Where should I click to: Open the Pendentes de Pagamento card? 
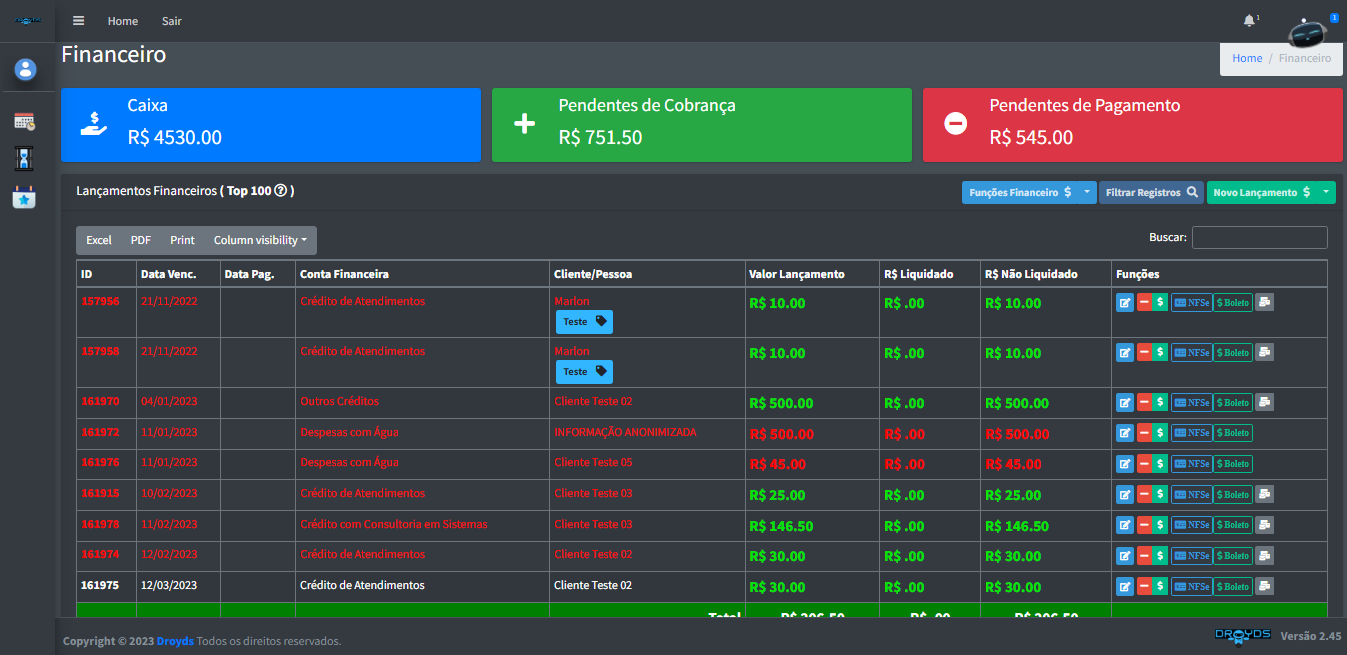(1132, 125)
